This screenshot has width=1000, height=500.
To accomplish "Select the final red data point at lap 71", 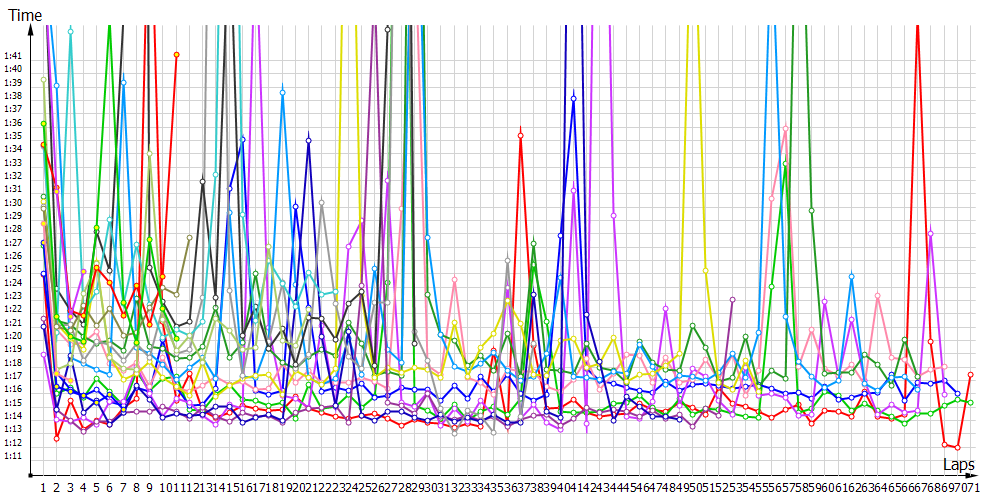I will point(970,374).
